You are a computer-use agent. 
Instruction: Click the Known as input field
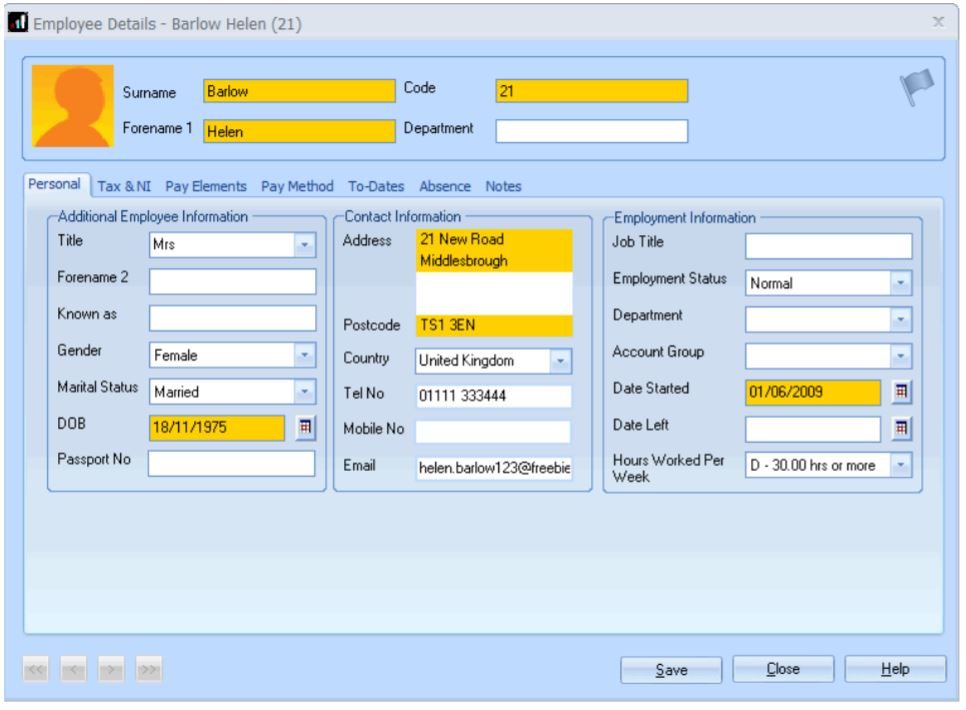coord(232,318)
